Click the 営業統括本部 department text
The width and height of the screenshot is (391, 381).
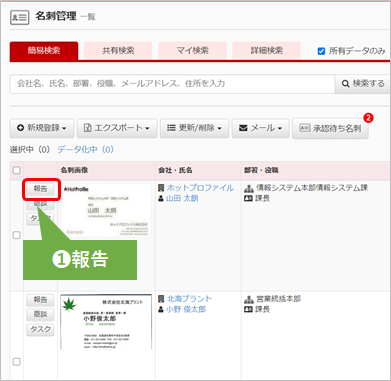pos(279,299)
